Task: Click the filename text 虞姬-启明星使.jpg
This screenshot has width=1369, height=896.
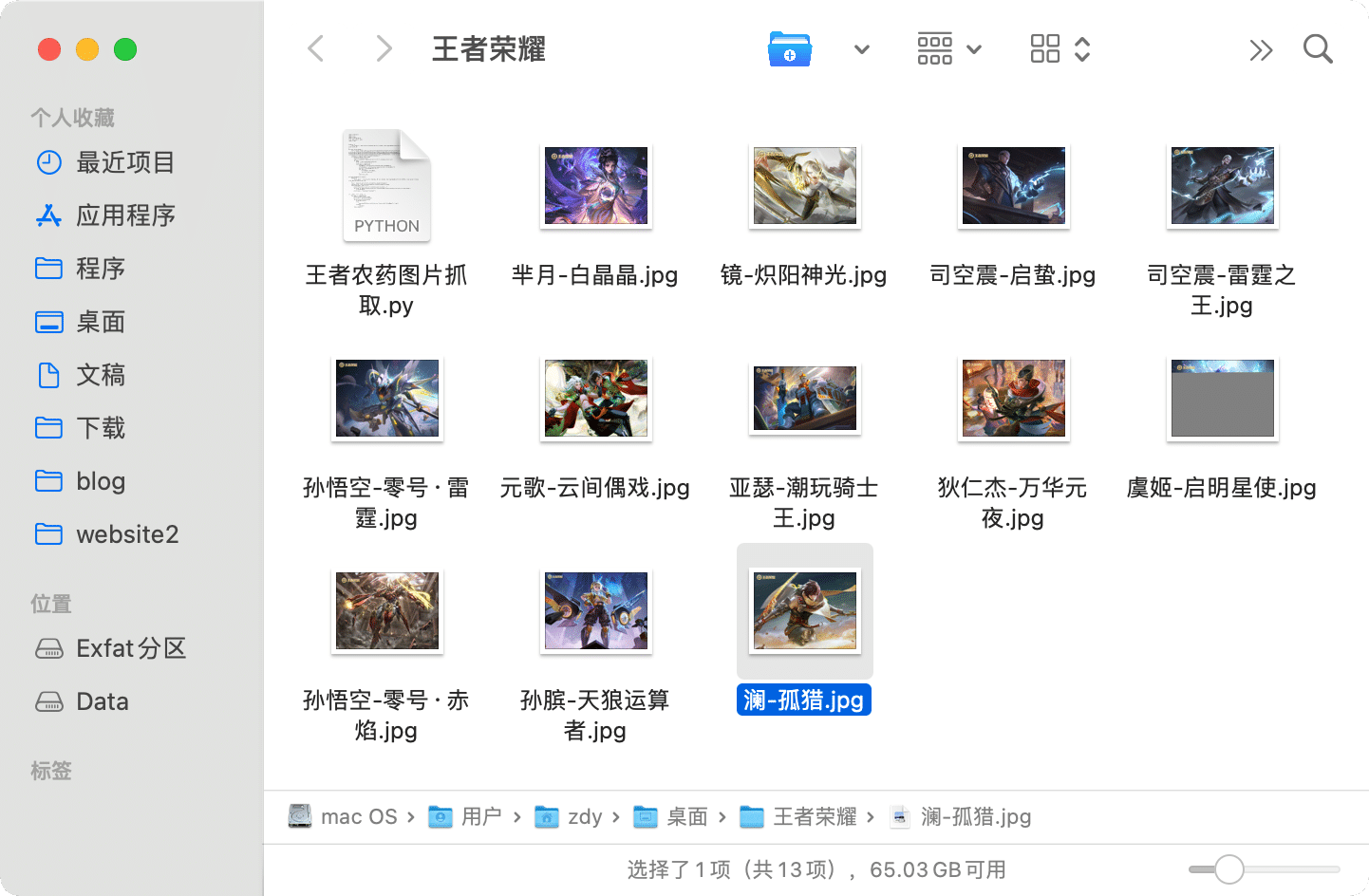Action: (1222, 488)
